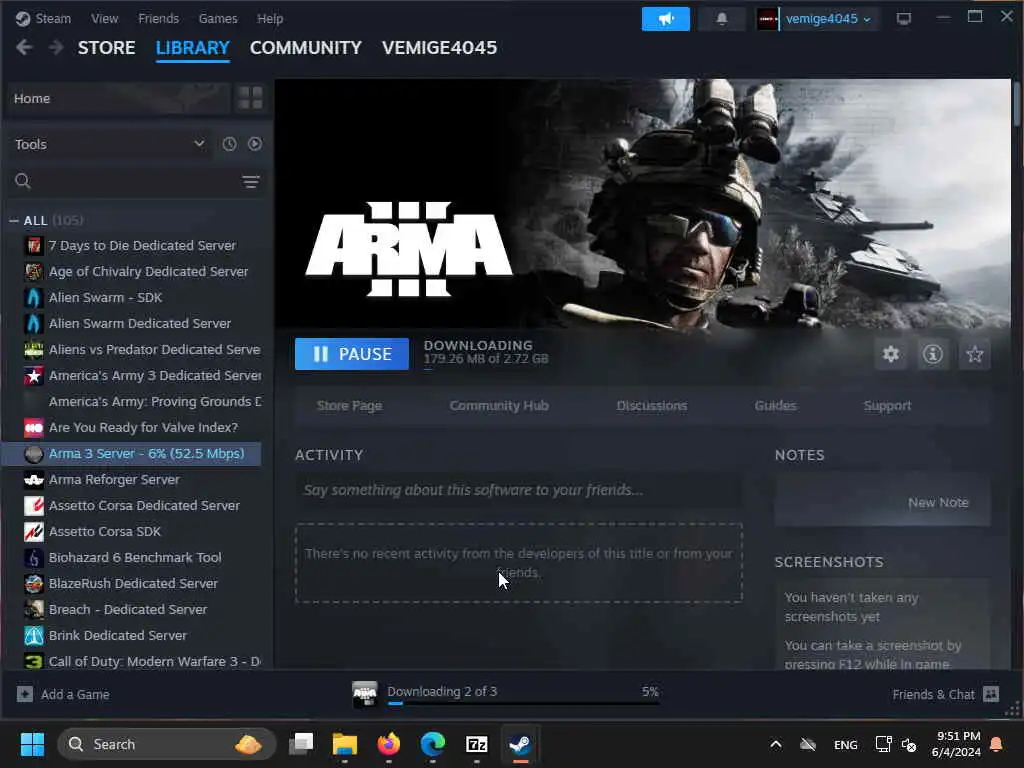The width and height of the screenshot is (1024, 768).
Task: Click the Biohazard 6 Benchmark icon
Action: [x=34, y=558]
